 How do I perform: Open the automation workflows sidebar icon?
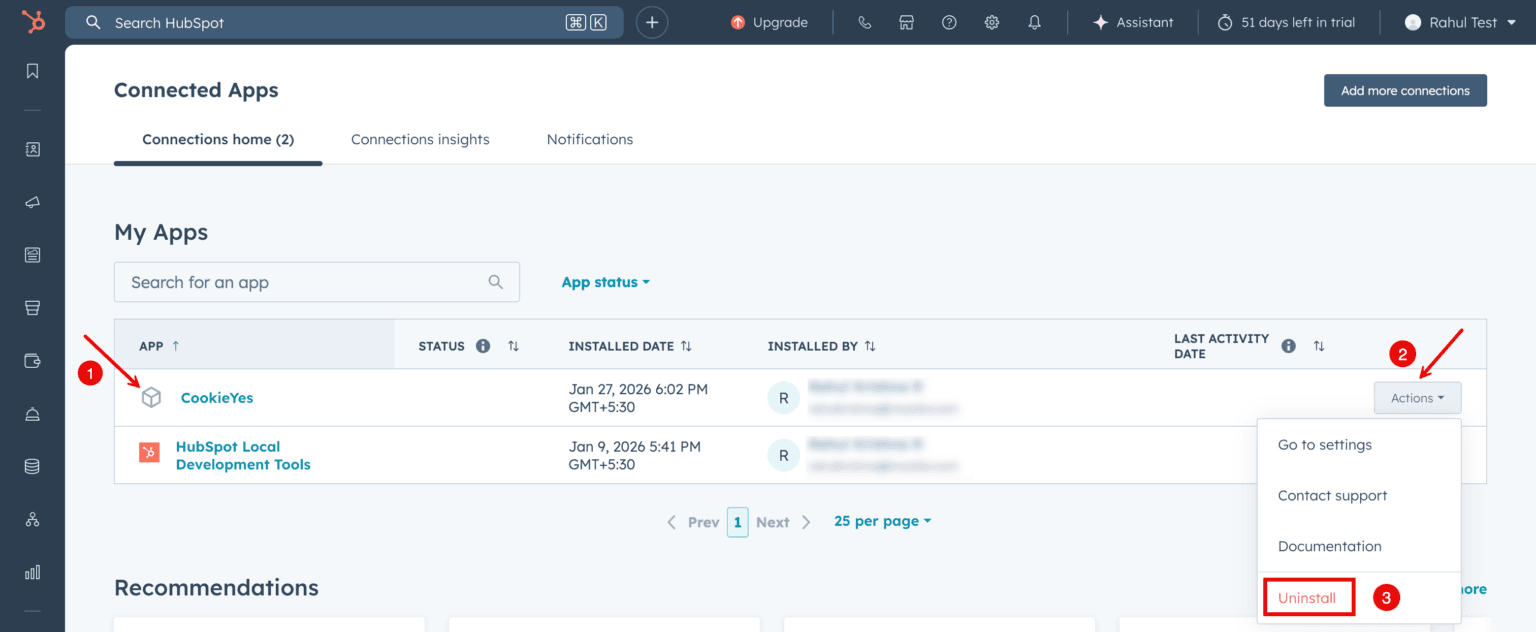[x=32, y=519]
